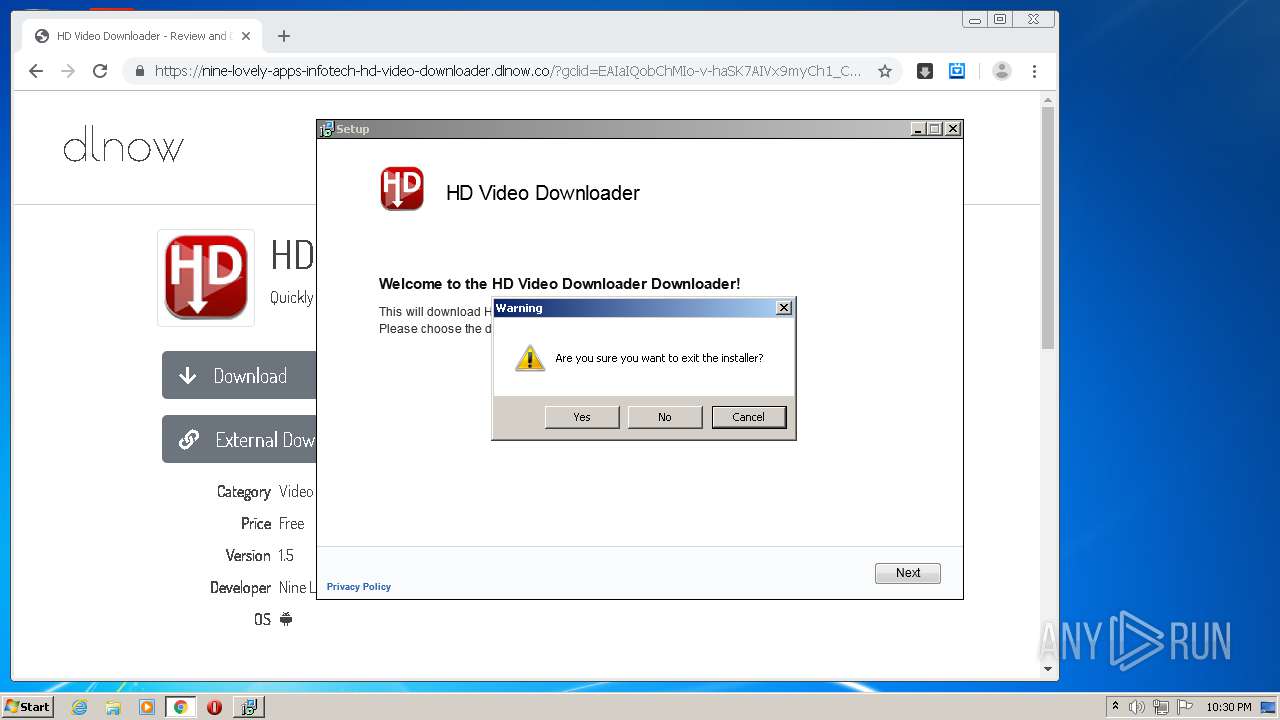Go back in Chrome
Image resolution: width=1280 pixels, height=720 pixels.
point(36,71)
